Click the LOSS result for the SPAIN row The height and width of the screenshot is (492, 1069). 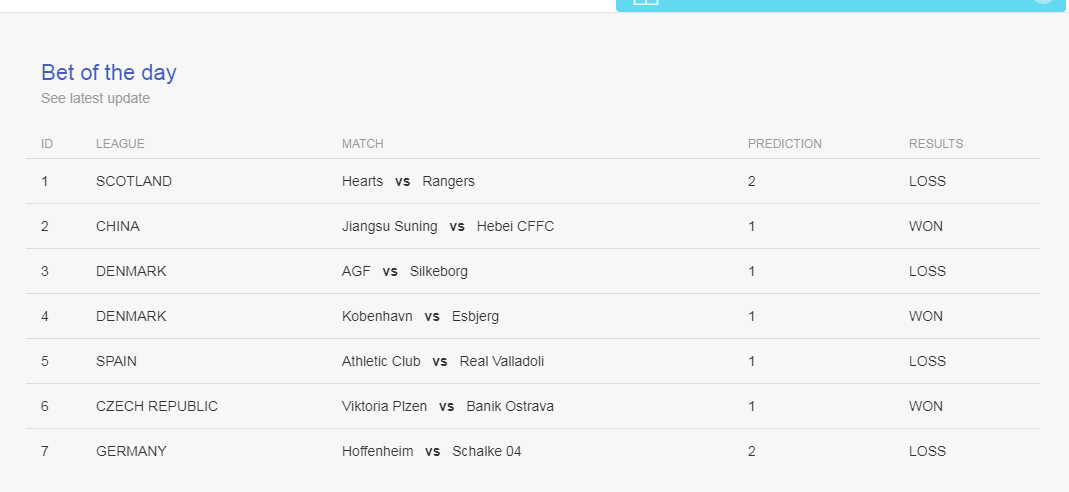coord(927,361)
